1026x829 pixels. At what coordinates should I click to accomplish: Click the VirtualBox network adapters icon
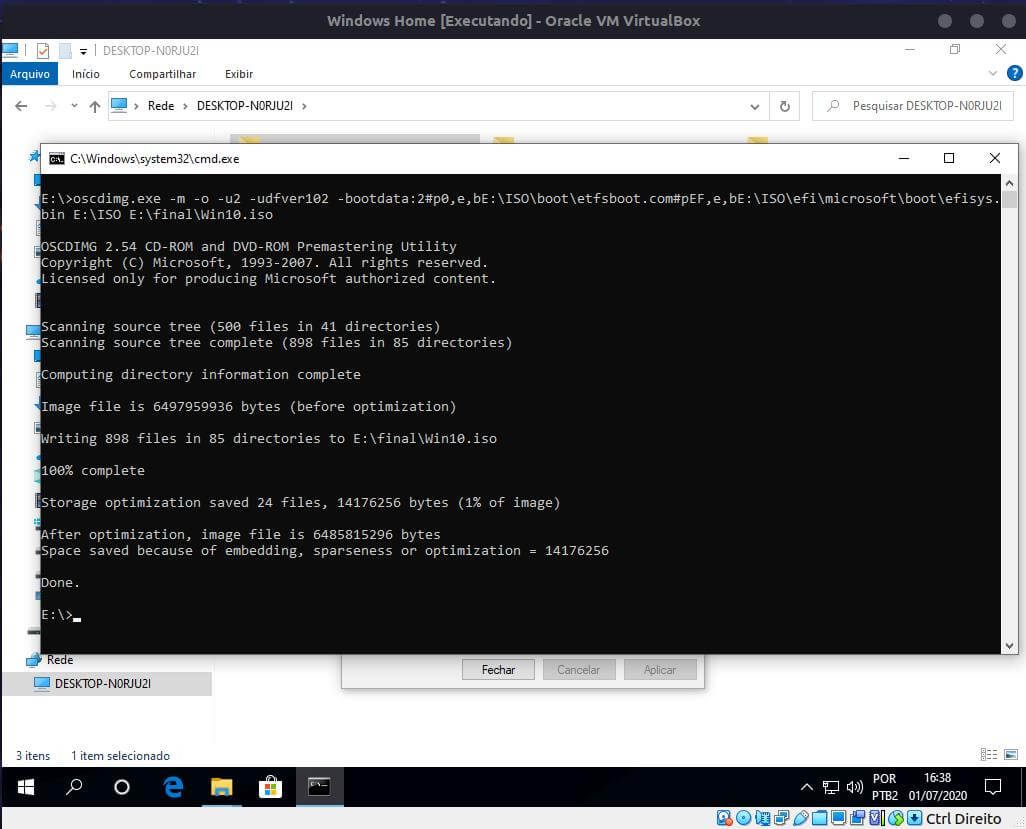[781, 818]
